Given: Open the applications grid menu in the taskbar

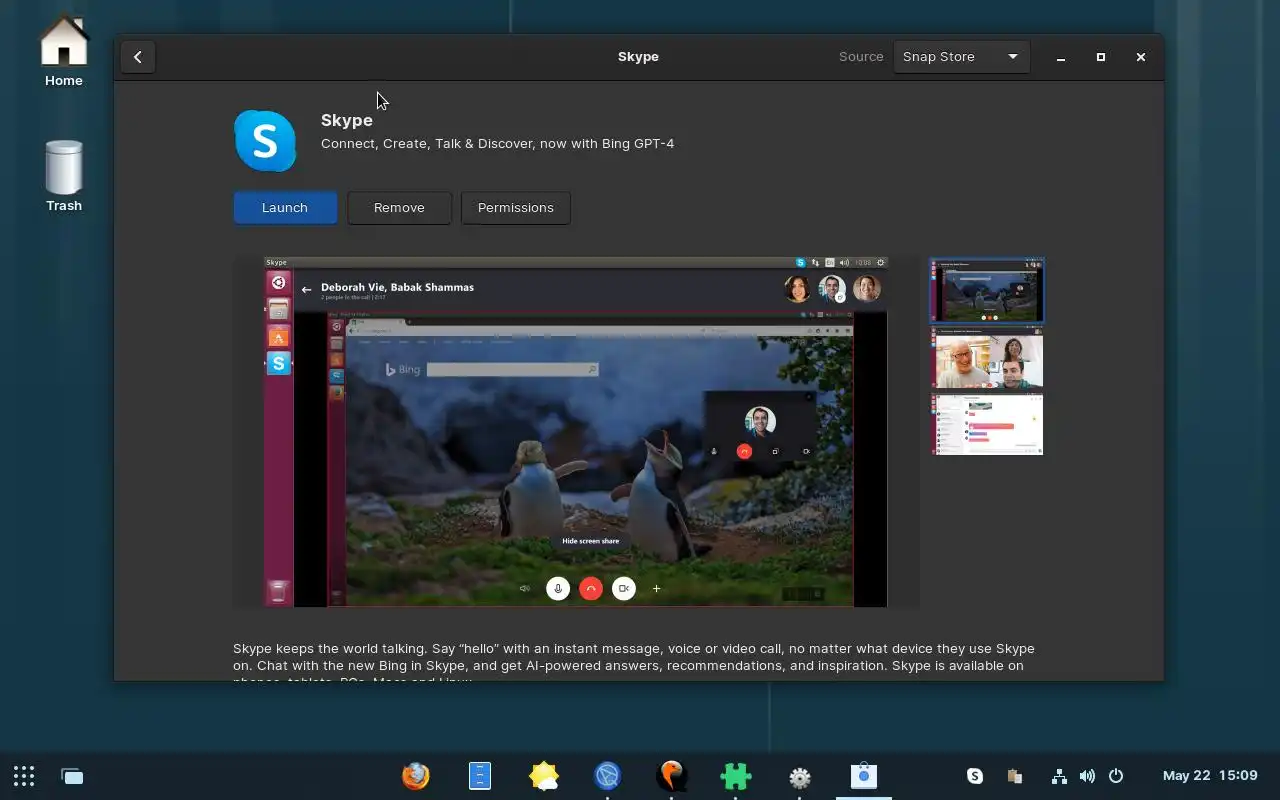Looking at the screenshot, I should tap(24, 776).
